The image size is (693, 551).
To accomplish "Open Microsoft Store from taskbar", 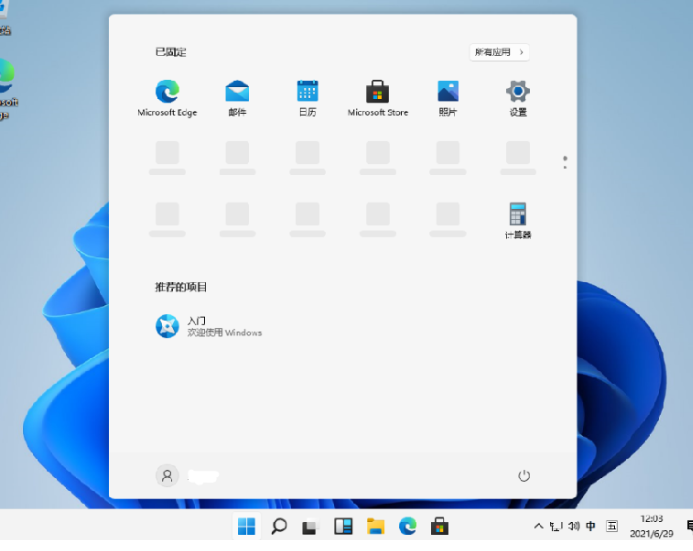I will [440, 526].
